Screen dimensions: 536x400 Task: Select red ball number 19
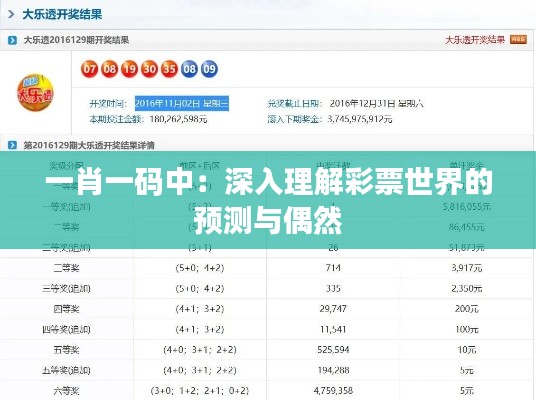click(129, 69)
